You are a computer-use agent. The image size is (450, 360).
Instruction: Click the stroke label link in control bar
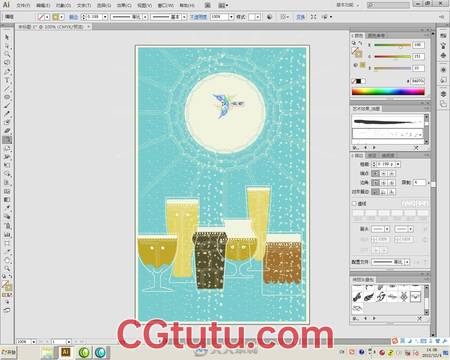(73, 17)
